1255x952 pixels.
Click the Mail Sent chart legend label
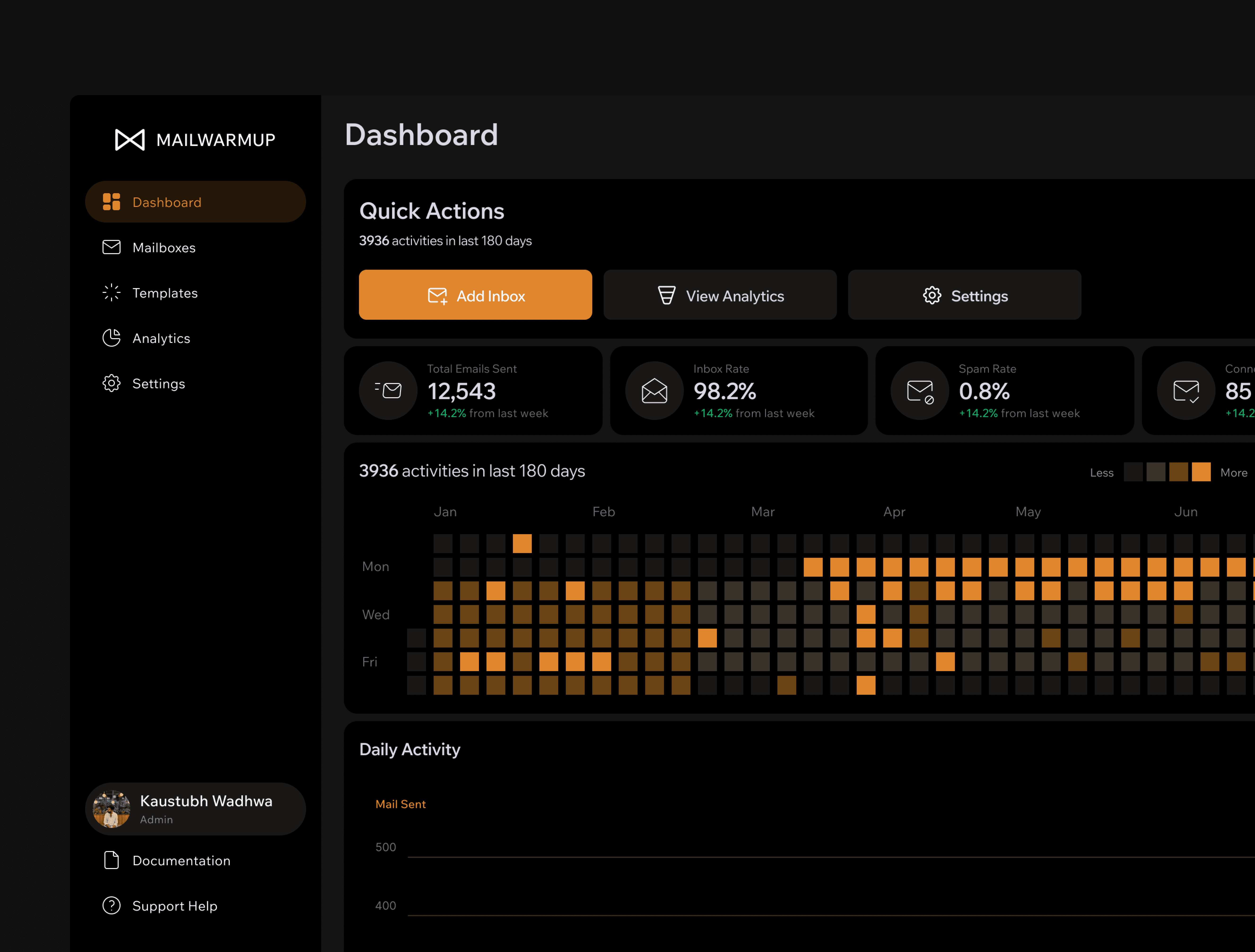pos(400,804)
